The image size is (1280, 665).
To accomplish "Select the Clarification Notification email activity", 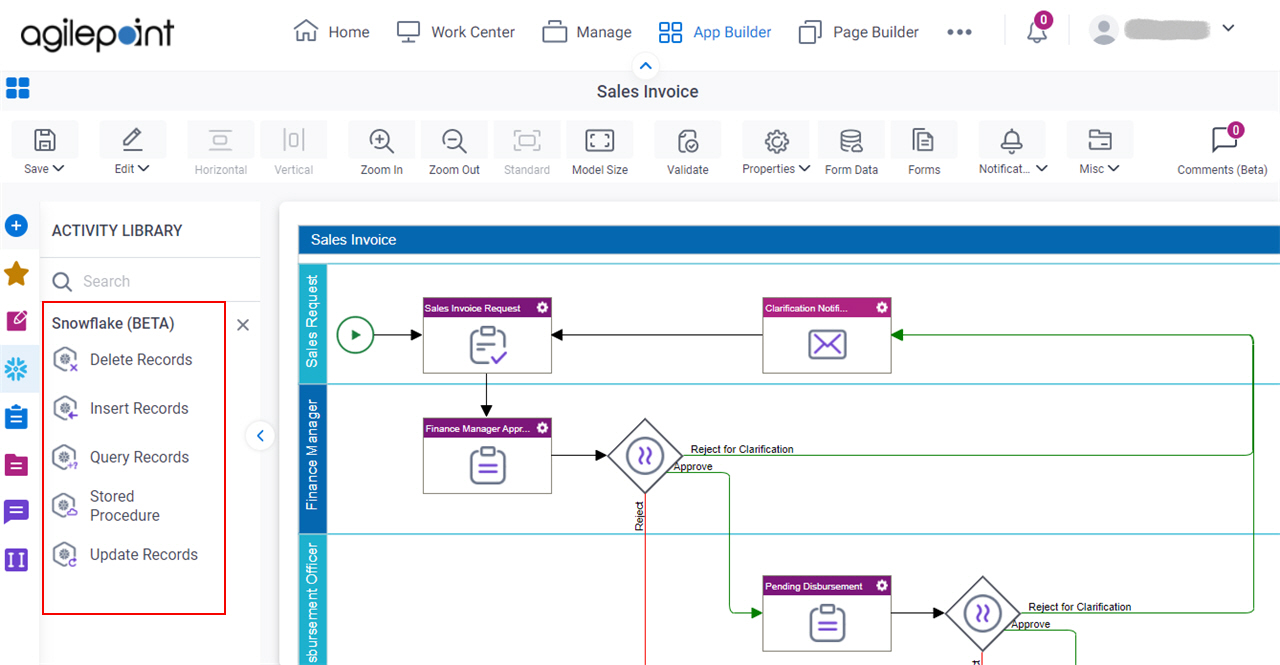I will (x=827, y=335).
